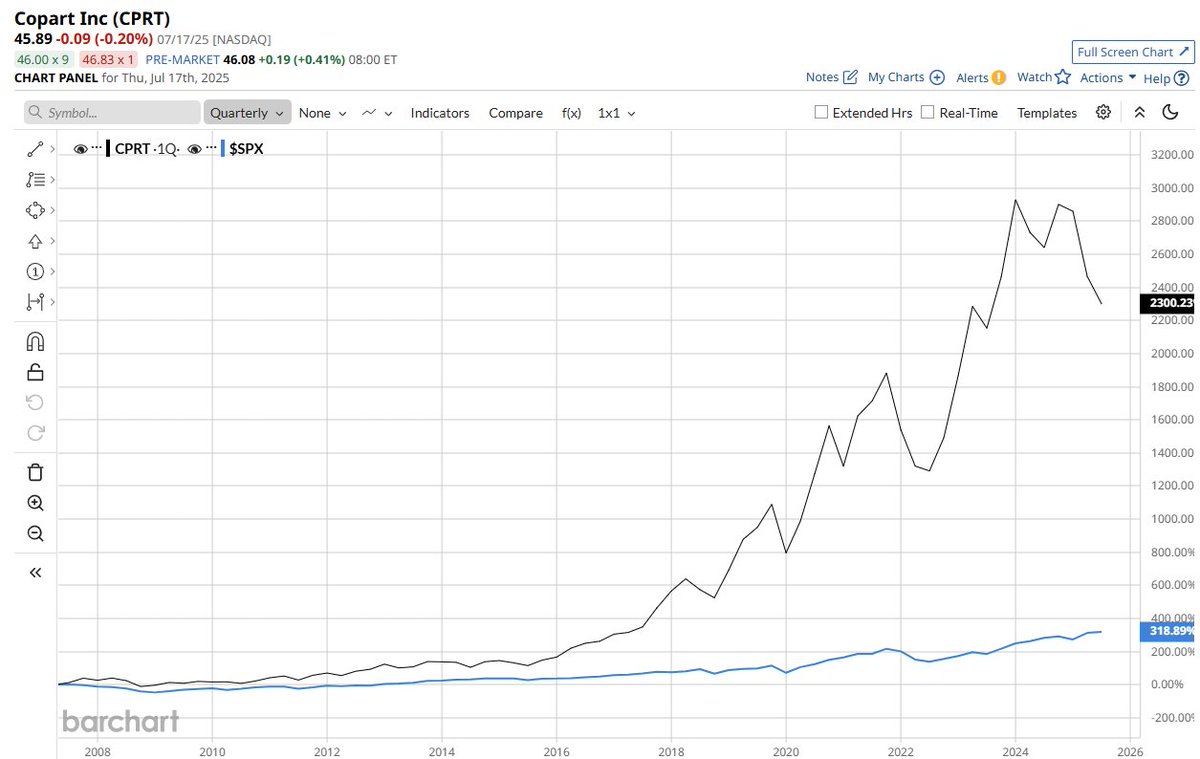This screenshot has width=1200, height=759.
Task: Enable the Real-Time checkbox
Action: click(928, 112)
